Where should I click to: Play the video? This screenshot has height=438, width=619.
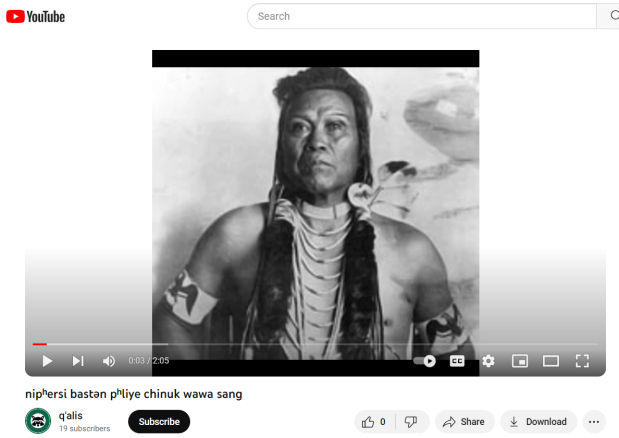pos(47,361)
